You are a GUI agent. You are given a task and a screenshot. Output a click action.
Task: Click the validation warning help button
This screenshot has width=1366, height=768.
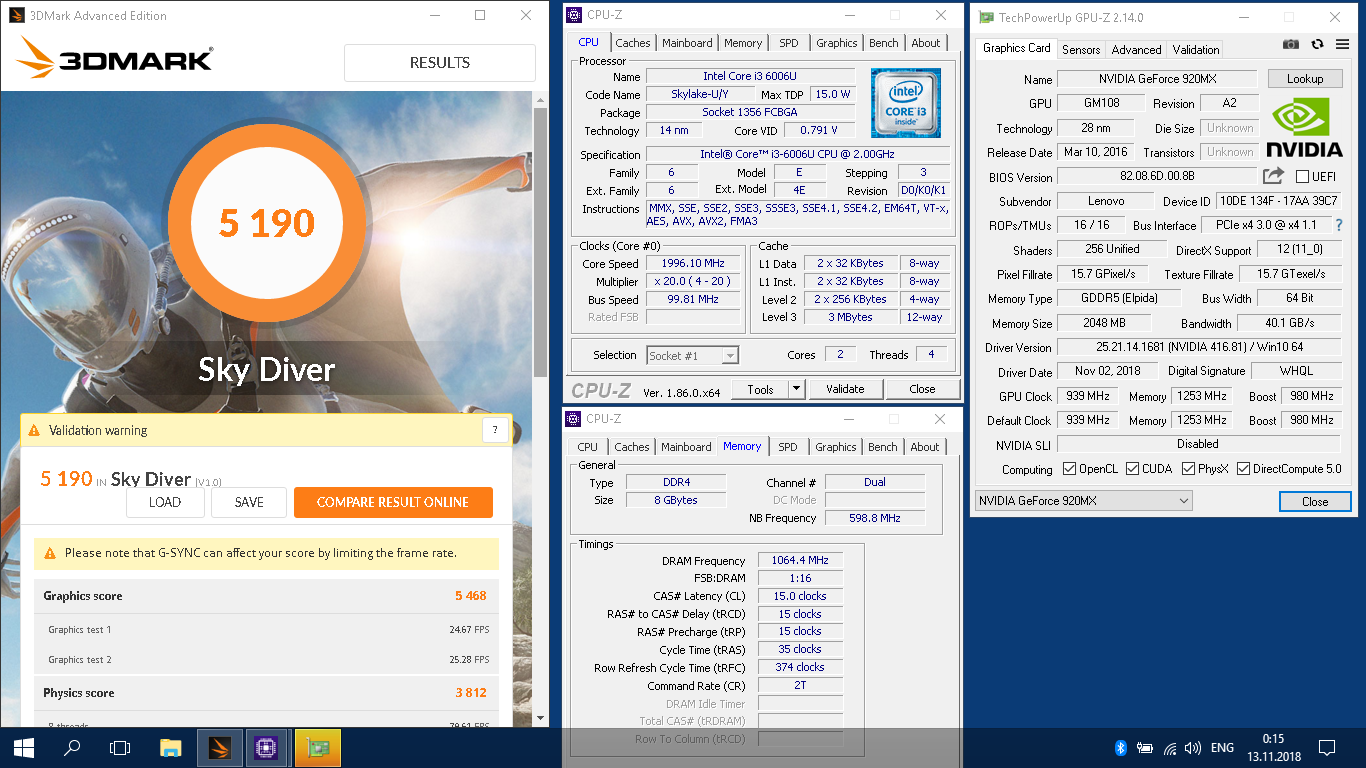point(496,430)
